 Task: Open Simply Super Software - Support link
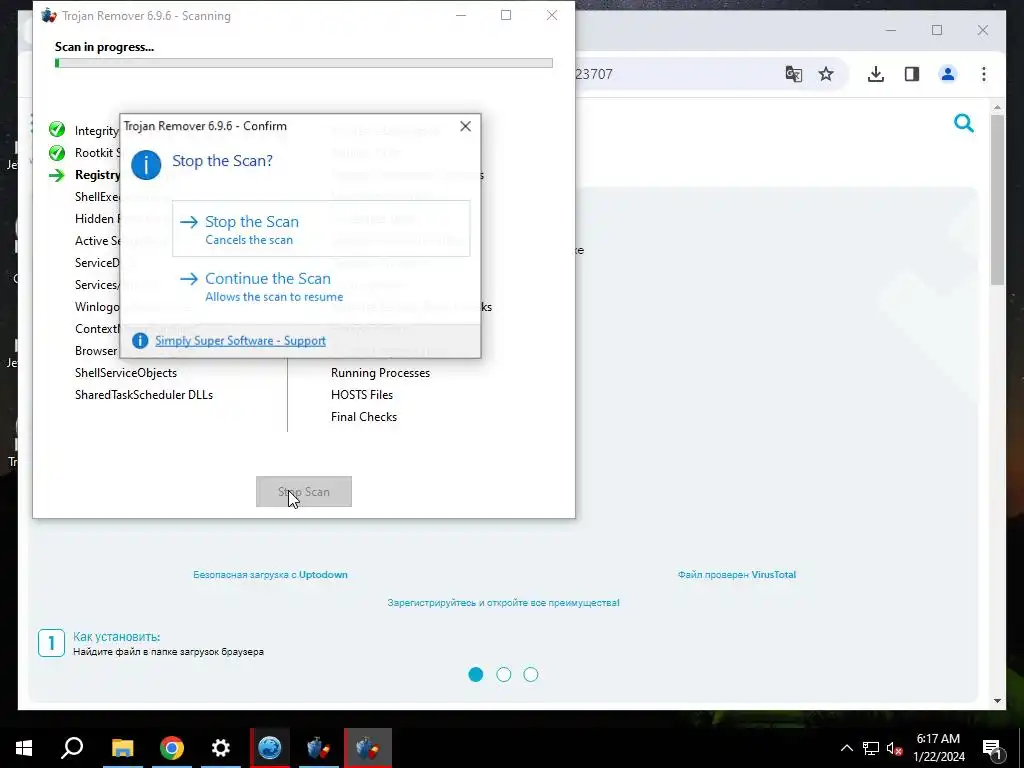tap(240, 341)
